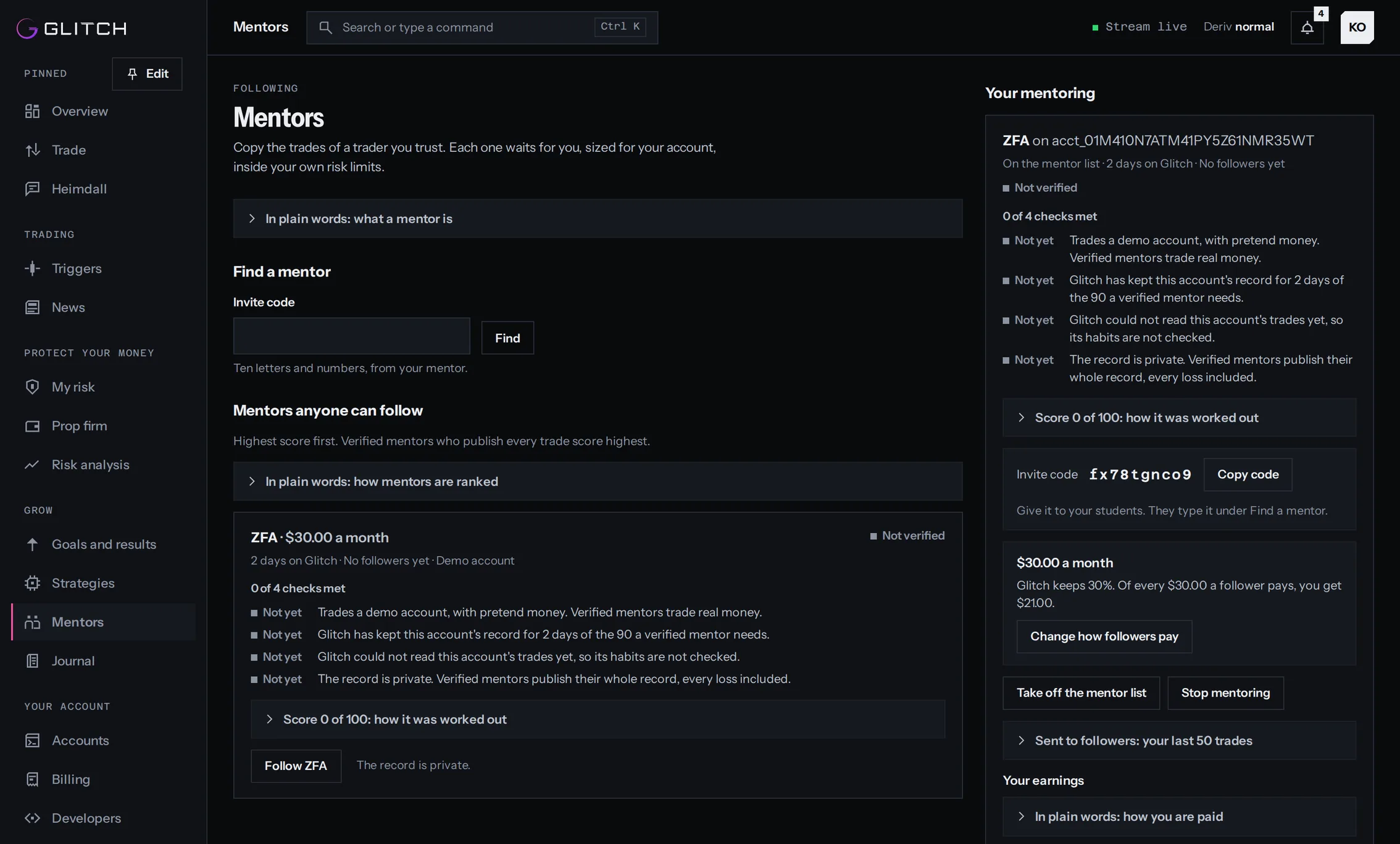1400x844 pixels.
Task: Click the notifications bell icon
Action: pyautogui.click(x=1307, y=27)
